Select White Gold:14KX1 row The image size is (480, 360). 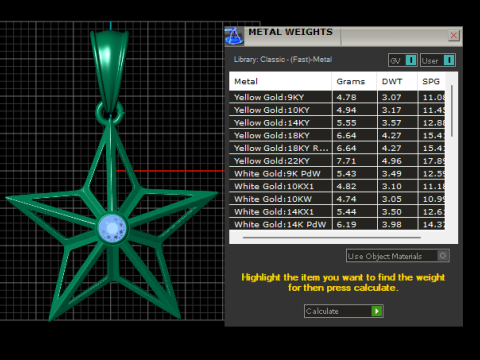pyautogui.click(x=337, y=212)
